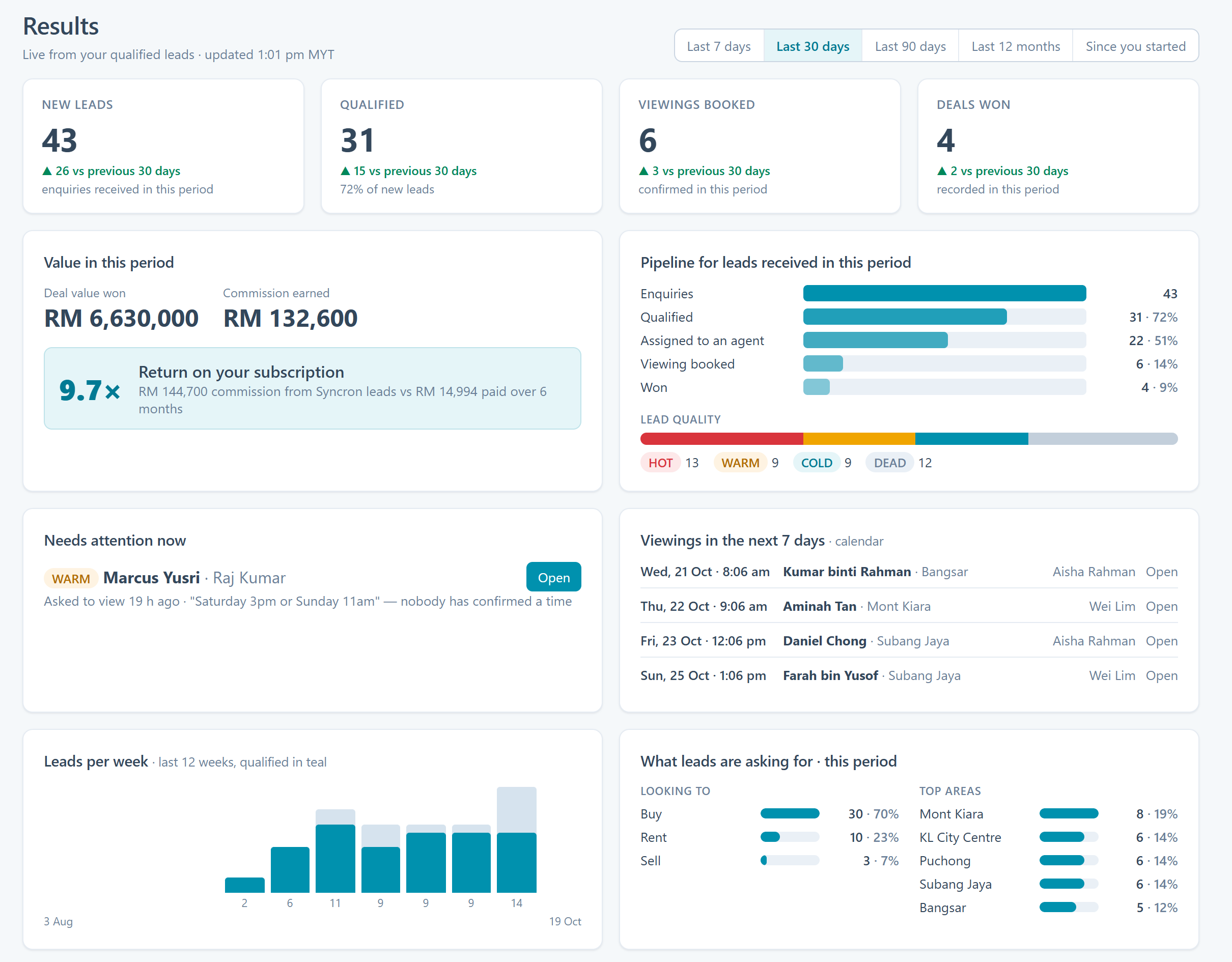The height and width of the screenshot is (962, 1232).
Task: Switch to Last 30 days range
Action: click(813, 46)
